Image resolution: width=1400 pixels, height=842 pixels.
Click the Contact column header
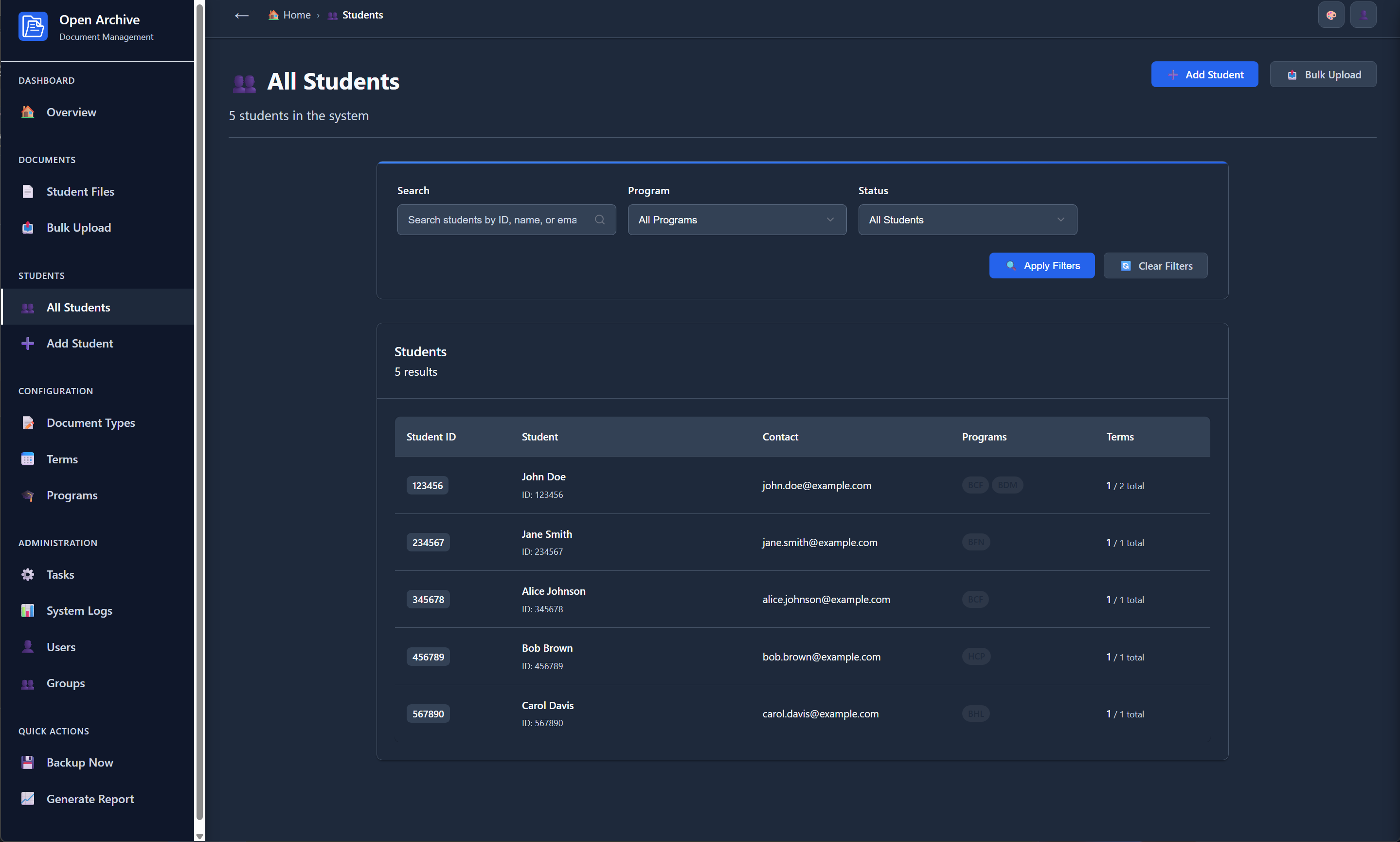pos(780,437)
